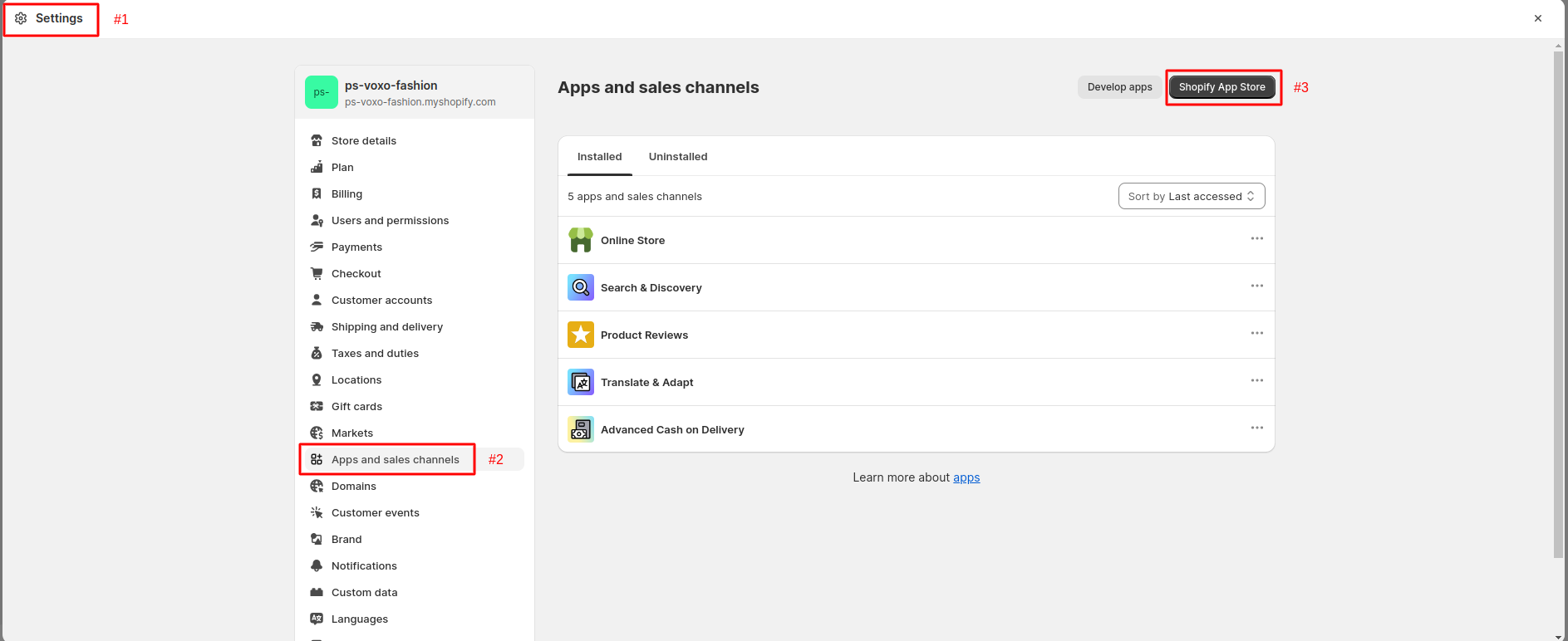Click the Translate & Adapt app icon
The width and height of the screenshot is (1568, 641).
581,382
